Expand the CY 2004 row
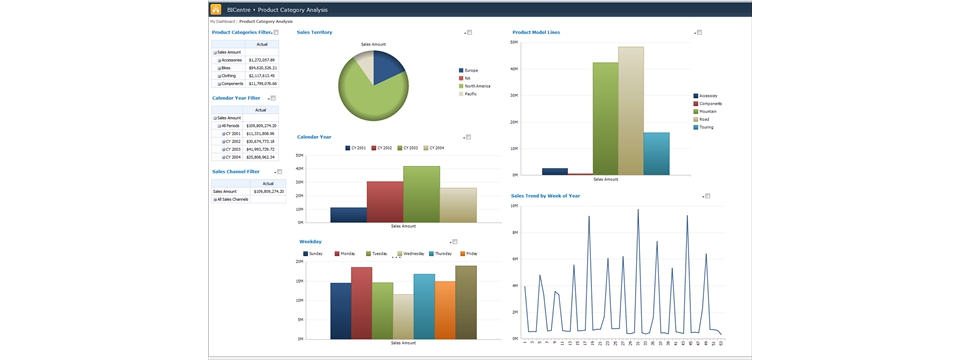 coord(223,157)
